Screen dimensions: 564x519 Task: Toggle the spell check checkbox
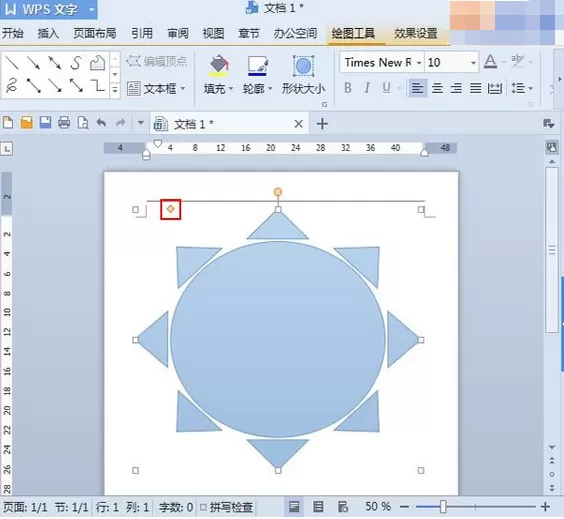point(203,507)
